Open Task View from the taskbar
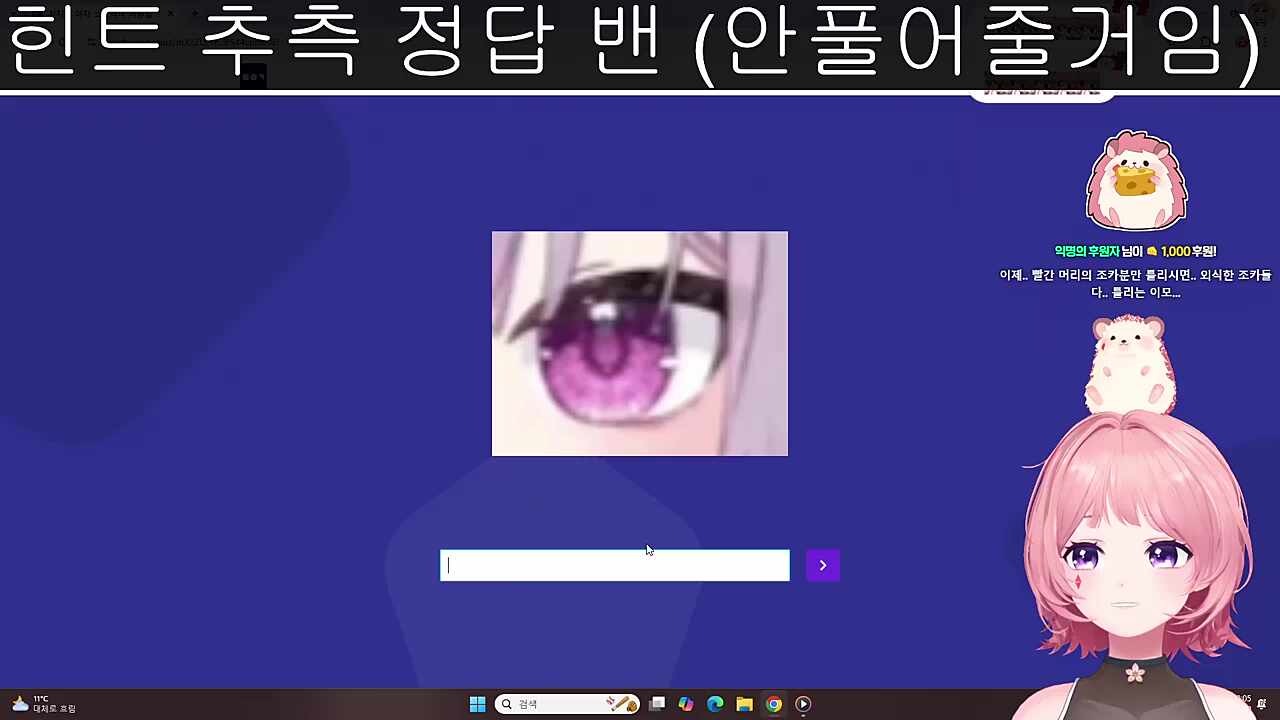 [657, 704]
